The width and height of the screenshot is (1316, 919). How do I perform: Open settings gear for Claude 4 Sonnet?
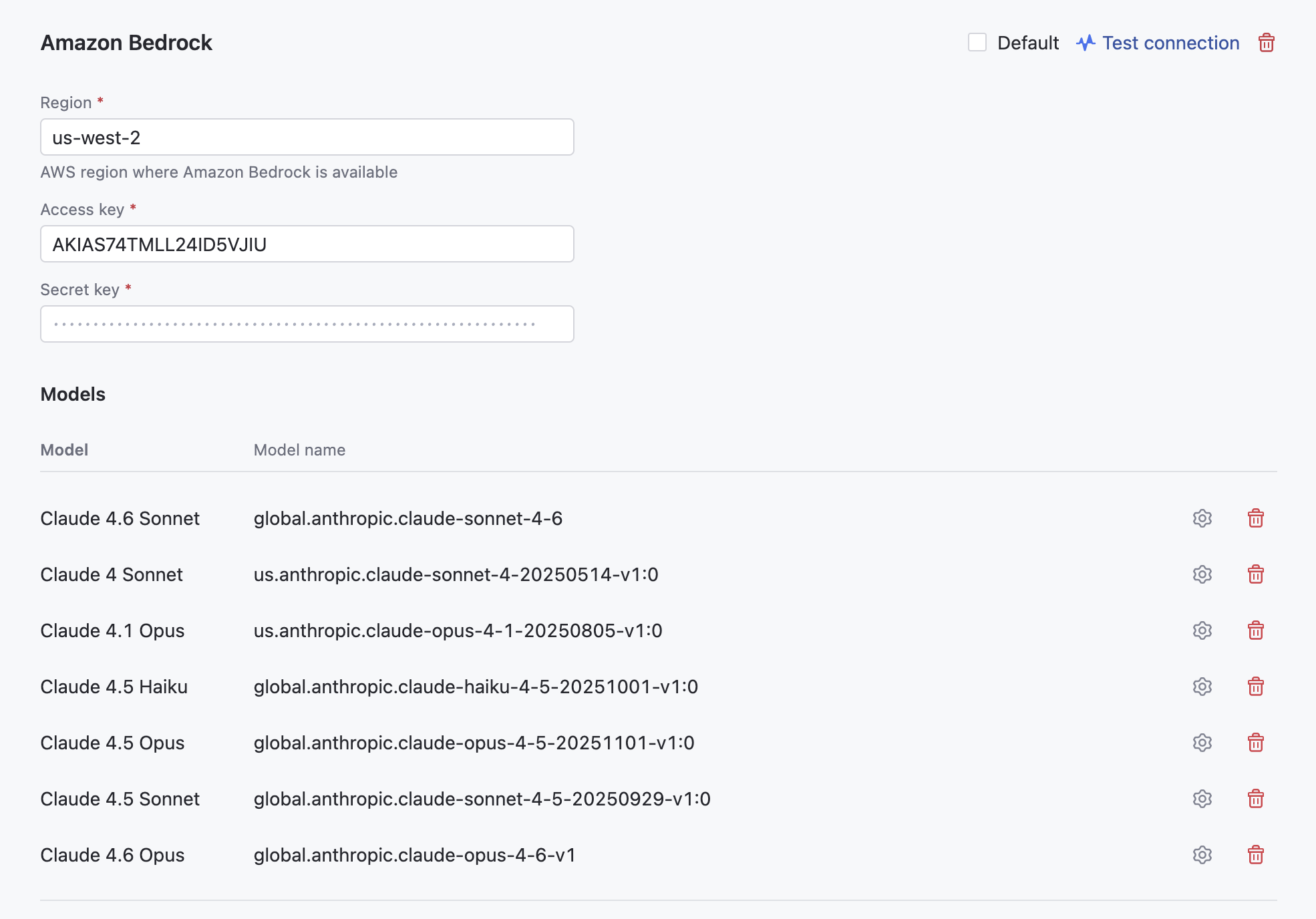[1202, 574]
